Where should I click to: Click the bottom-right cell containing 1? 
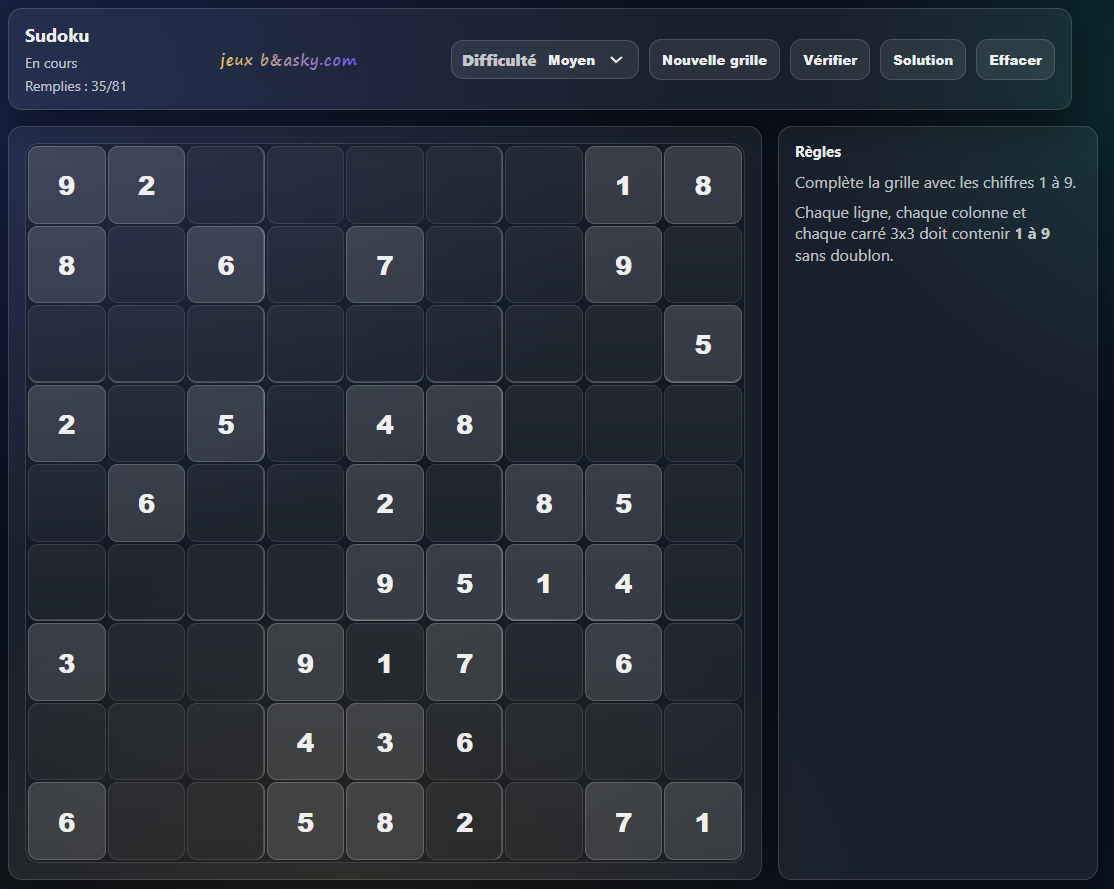coord(703,821)
